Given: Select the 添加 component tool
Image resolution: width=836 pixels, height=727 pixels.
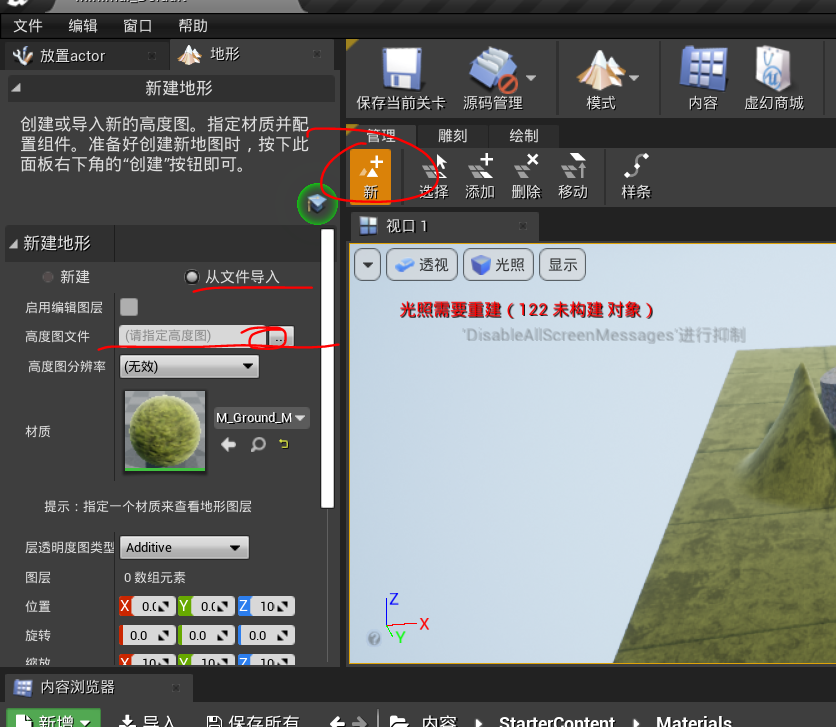Looking at the screenshot, I should pos(480,176).
